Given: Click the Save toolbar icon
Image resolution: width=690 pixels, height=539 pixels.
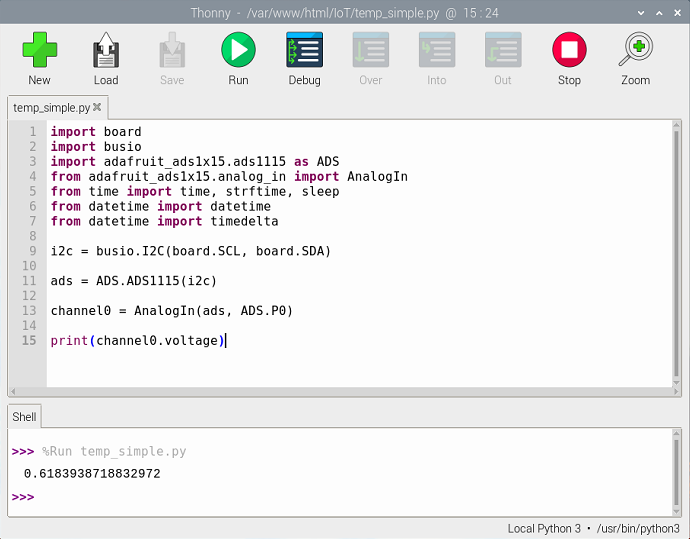Looking at the screenshot, I should coord(172,58).
